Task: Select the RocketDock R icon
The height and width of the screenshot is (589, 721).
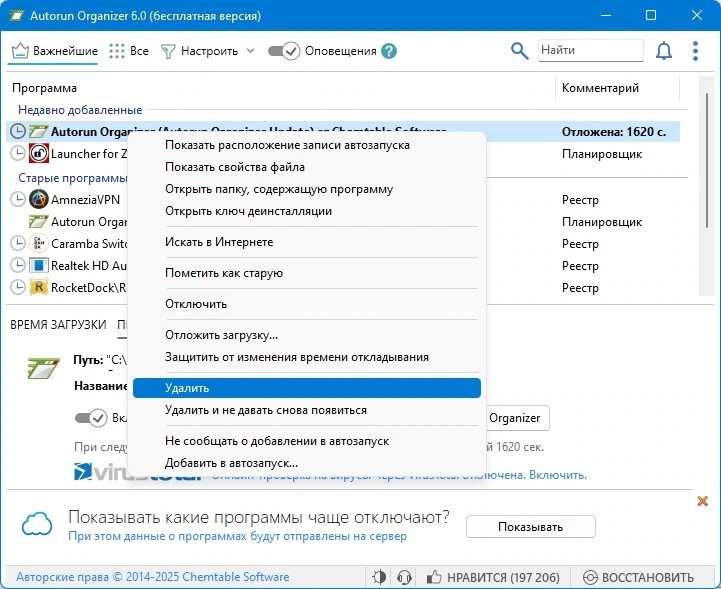Action: click(x=39, y=287)
